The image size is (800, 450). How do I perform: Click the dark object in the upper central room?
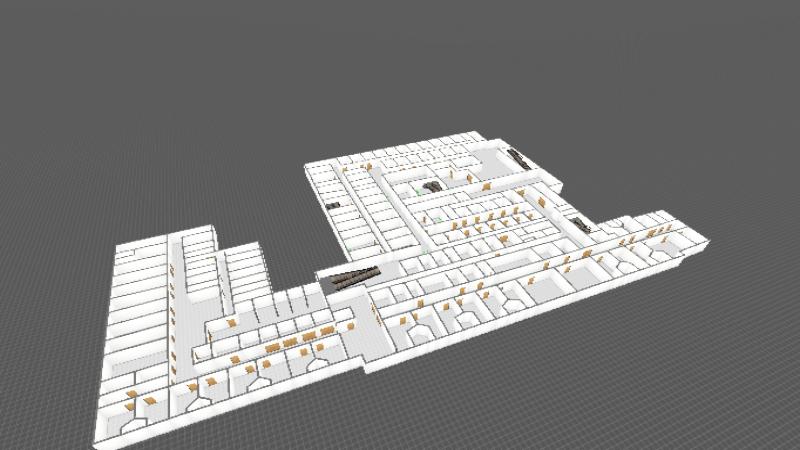tap(432, 187)
